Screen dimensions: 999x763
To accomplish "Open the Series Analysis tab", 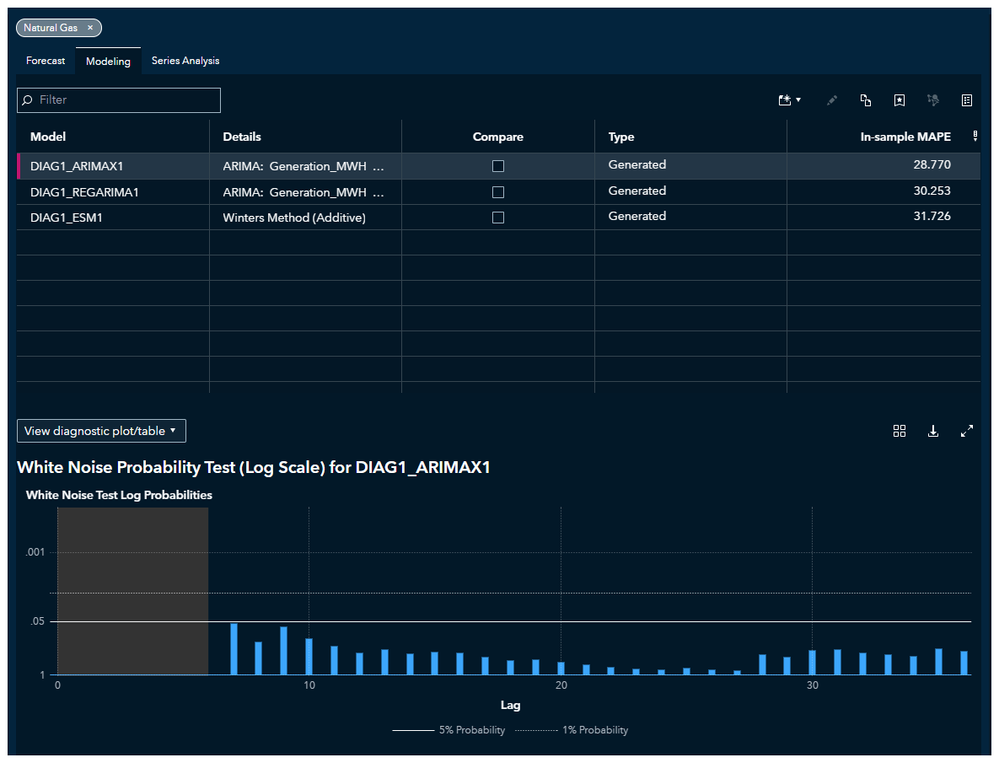I will (x=185, y=61).
